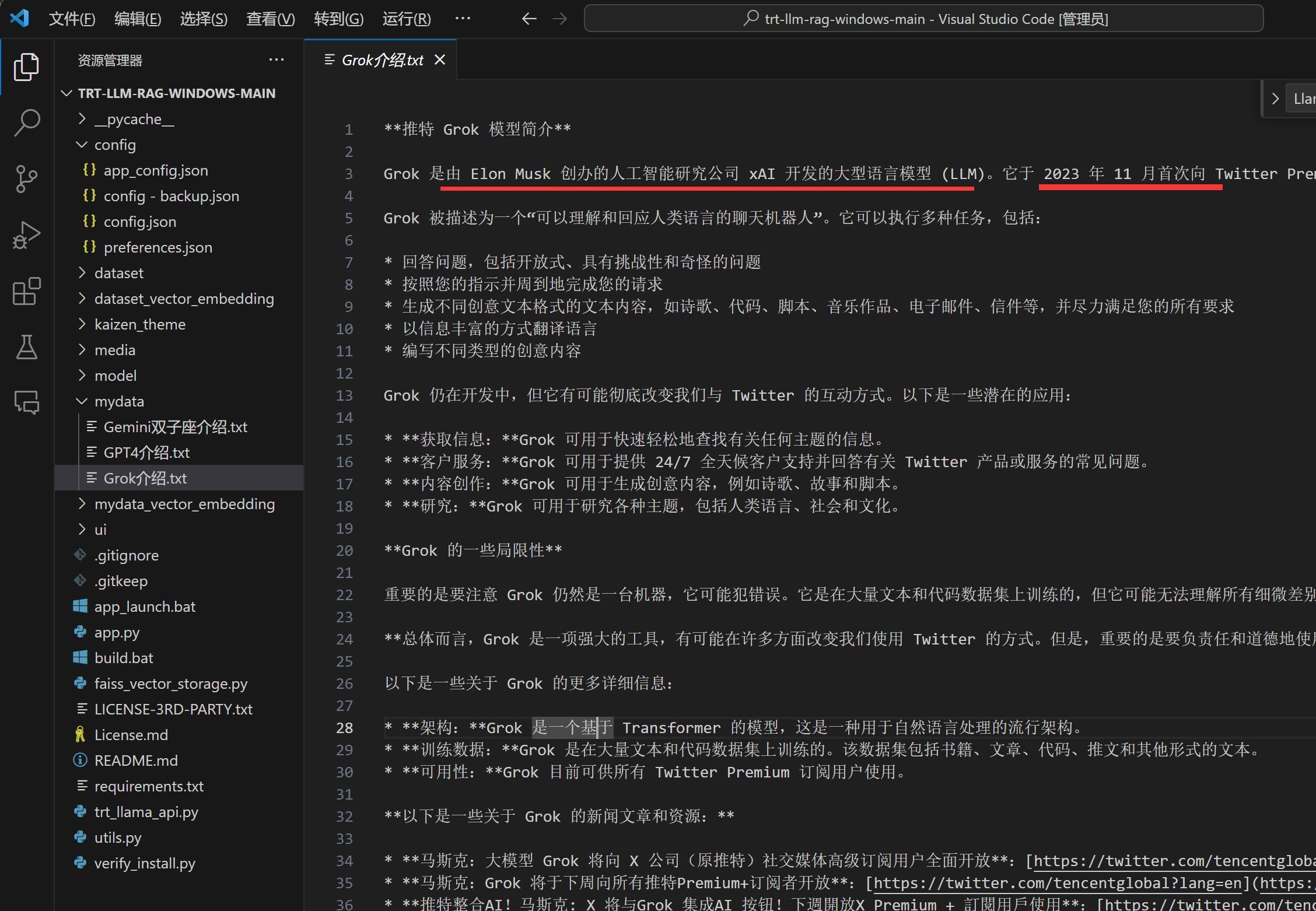
Task: Click the twitter.com link on line 36
Action: (x=1210, y=904)
